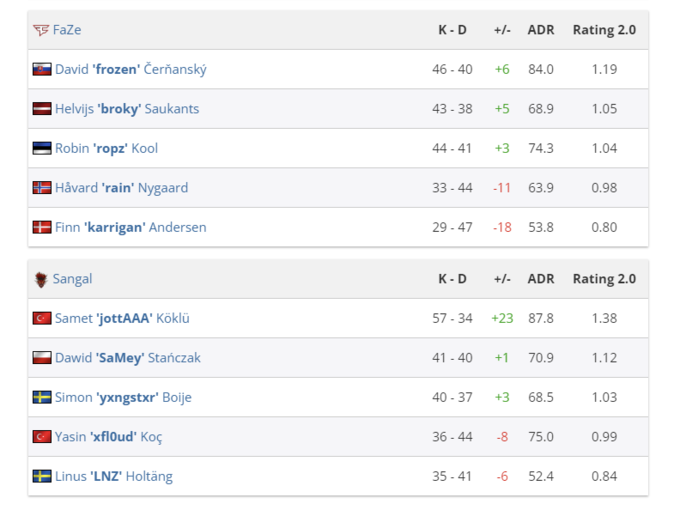Click the Turkish flag beside jottAAA
Image resolution: width=680 pixels, height=510 pixels.
42,318
